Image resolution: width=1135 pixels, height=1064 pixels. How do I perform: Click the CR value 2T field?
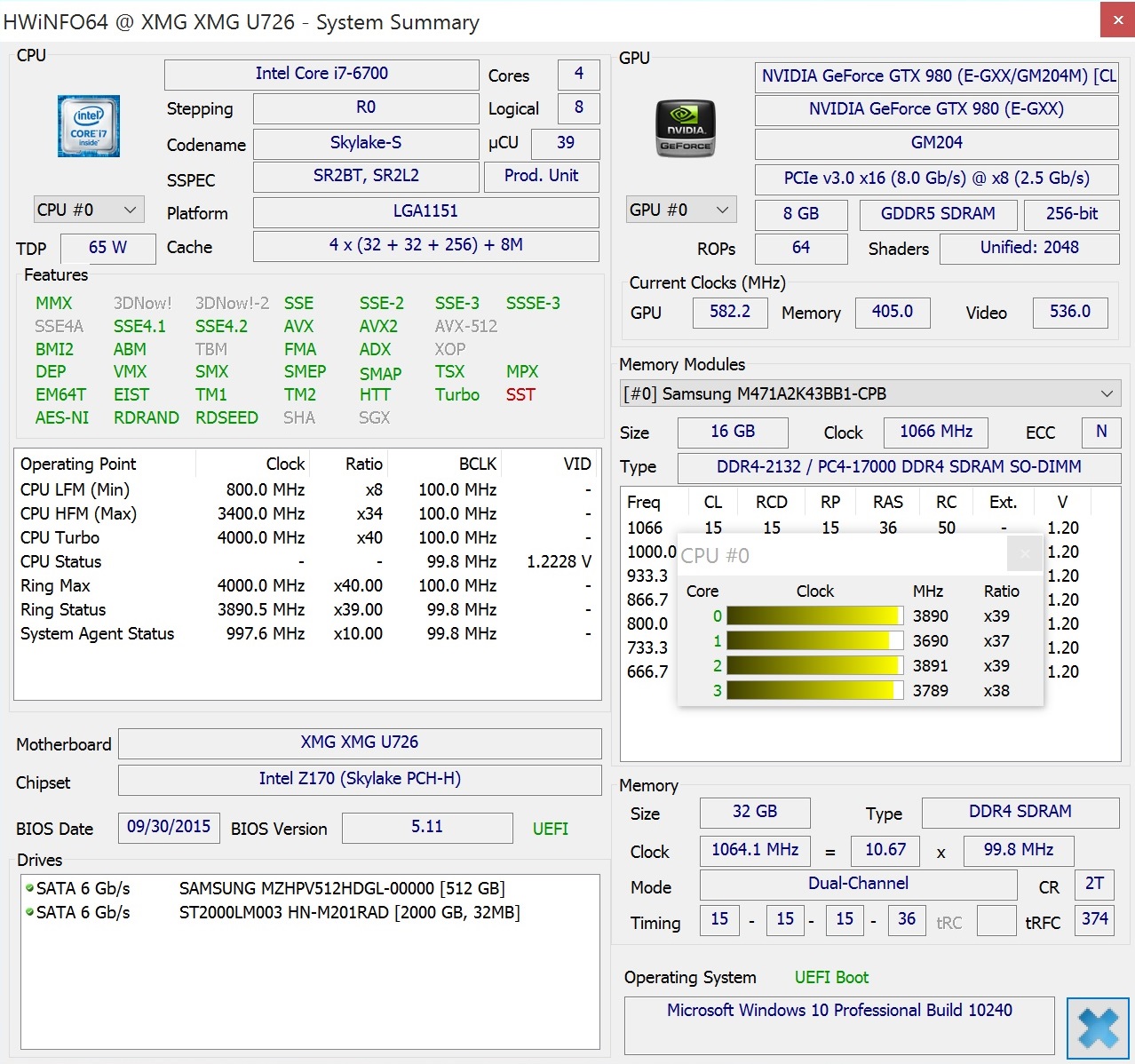click(1094, 884)
